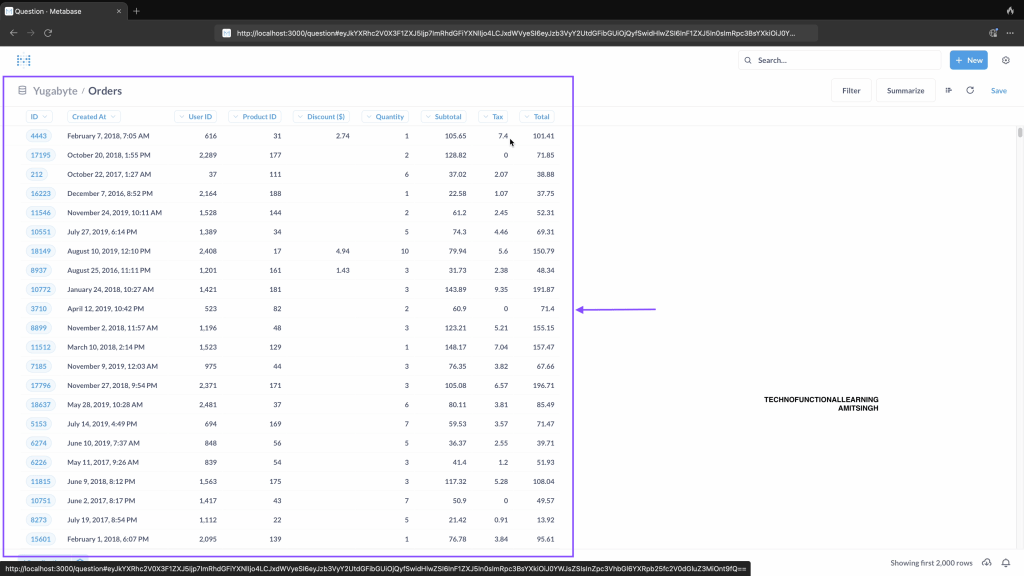Open the Yugabyte database breadcrumb
1024x576 pixels.
(55, 90)
